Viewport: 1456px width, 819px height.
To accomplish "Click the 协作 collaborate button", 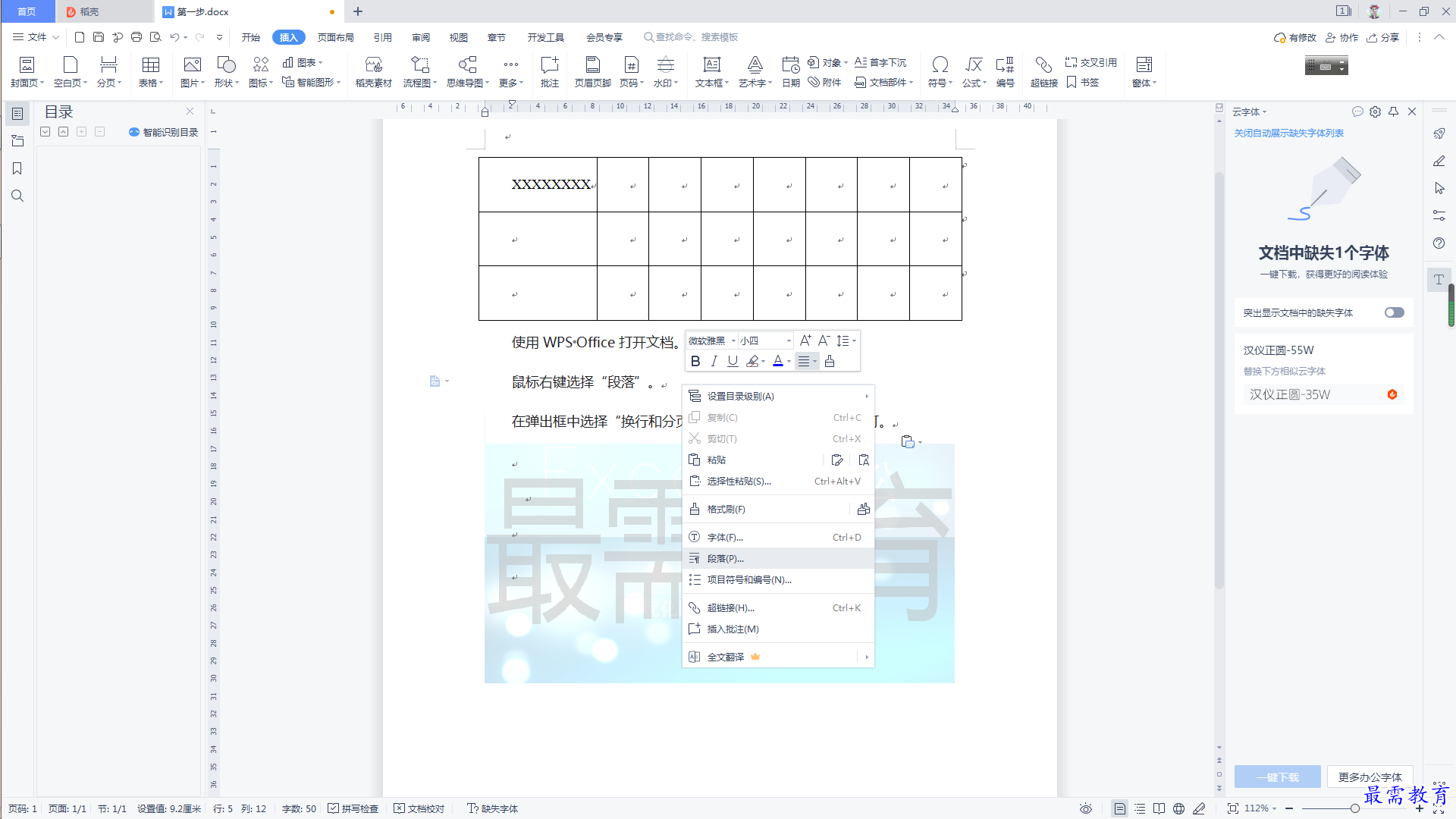I will click(x=1341, y=37).
